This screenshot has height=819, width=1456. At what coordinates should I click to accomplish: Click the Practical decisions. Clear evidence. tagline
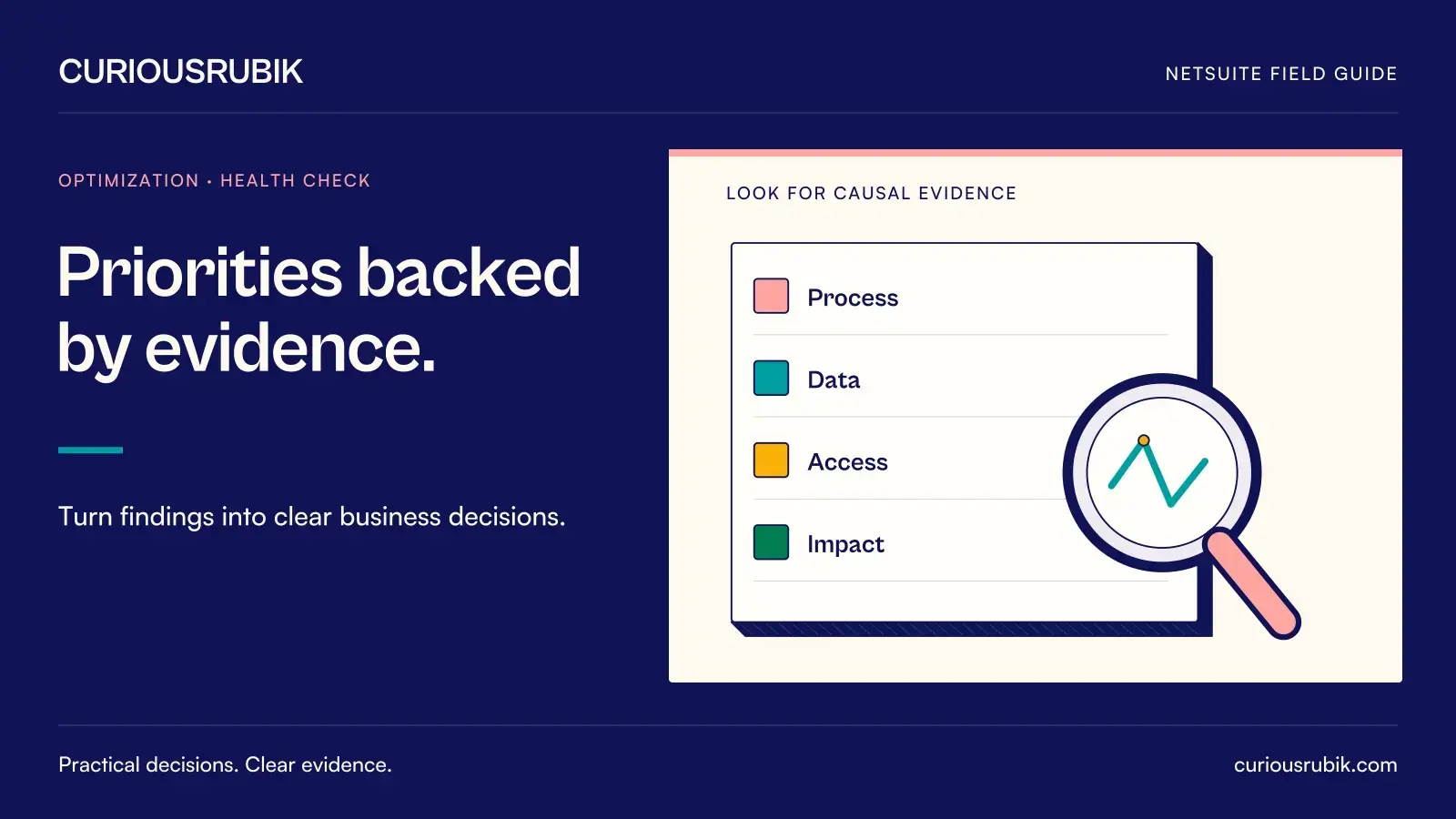point(225,764)
